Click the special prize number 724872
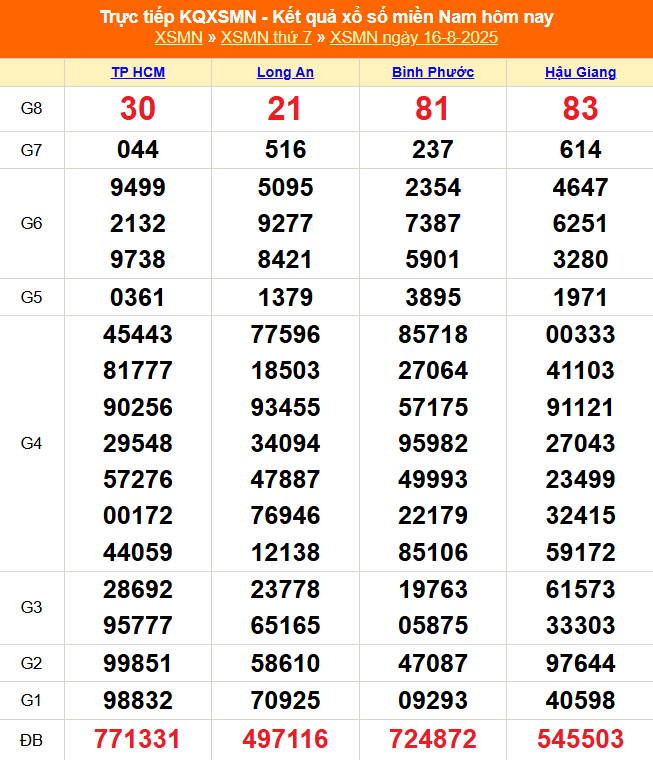The width and height of the screenshot is (653, 760). click(433, 739)
